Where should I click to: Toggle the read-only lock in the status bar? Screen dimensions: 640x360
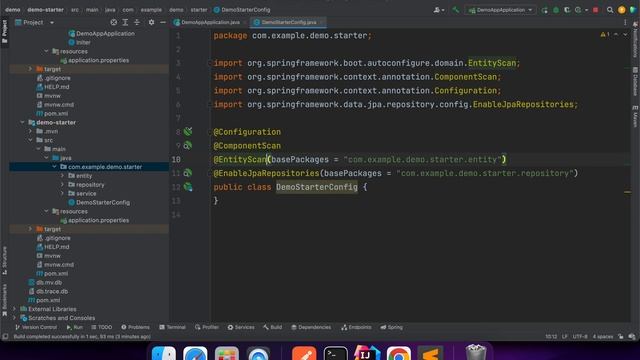[x=620, y=337]
